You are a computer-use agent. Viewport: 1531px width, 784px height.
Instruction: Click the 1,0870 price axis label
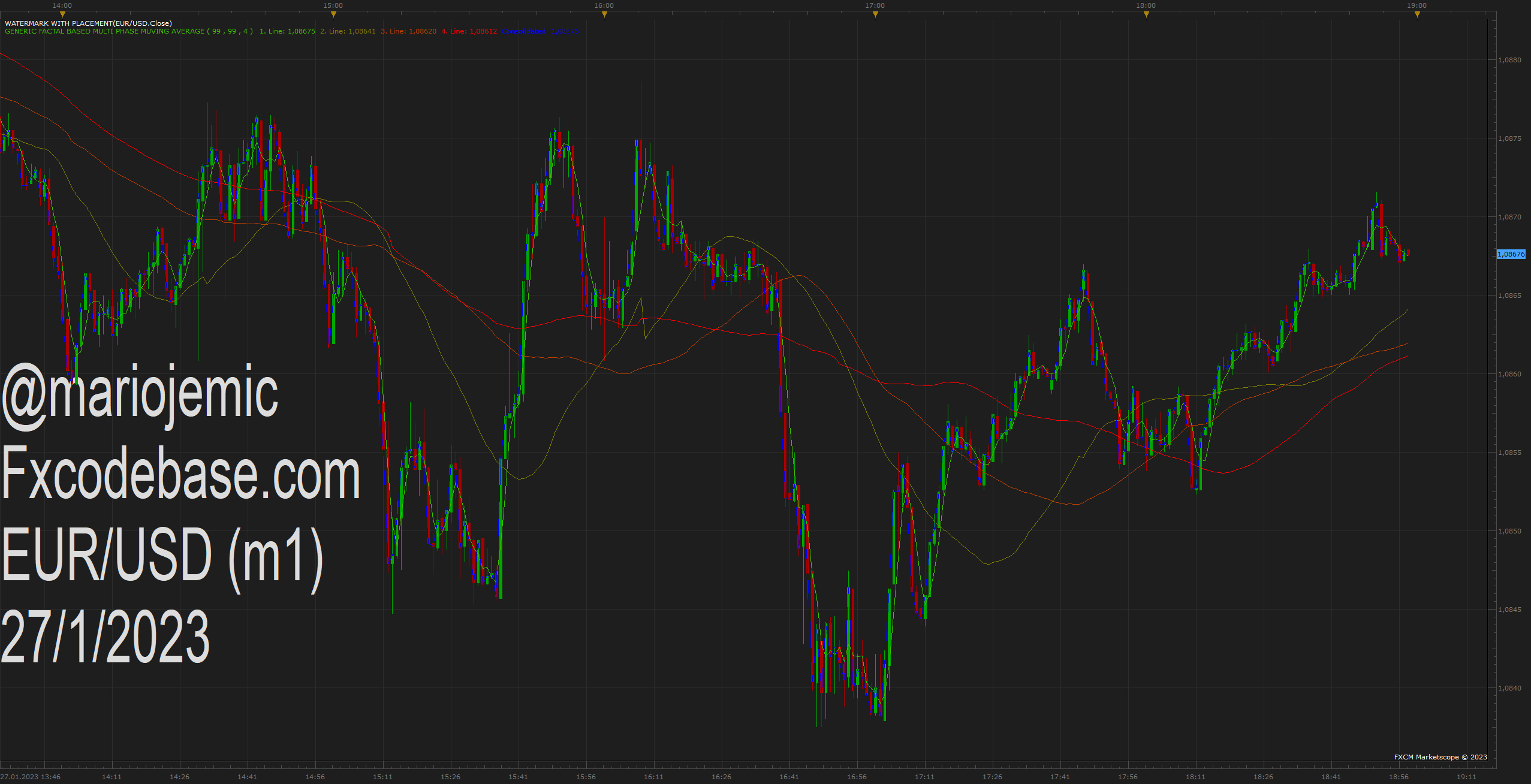1509,217
